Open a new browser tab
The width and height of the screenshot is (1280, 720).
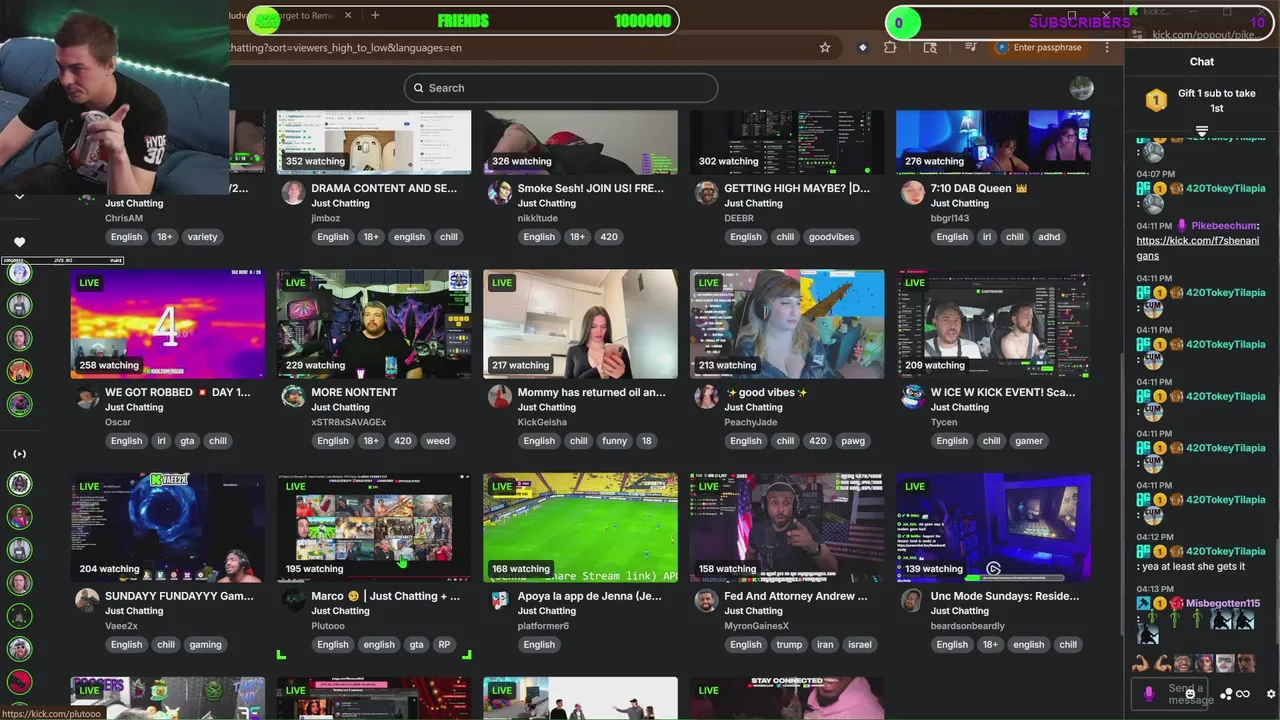(375, 15)
